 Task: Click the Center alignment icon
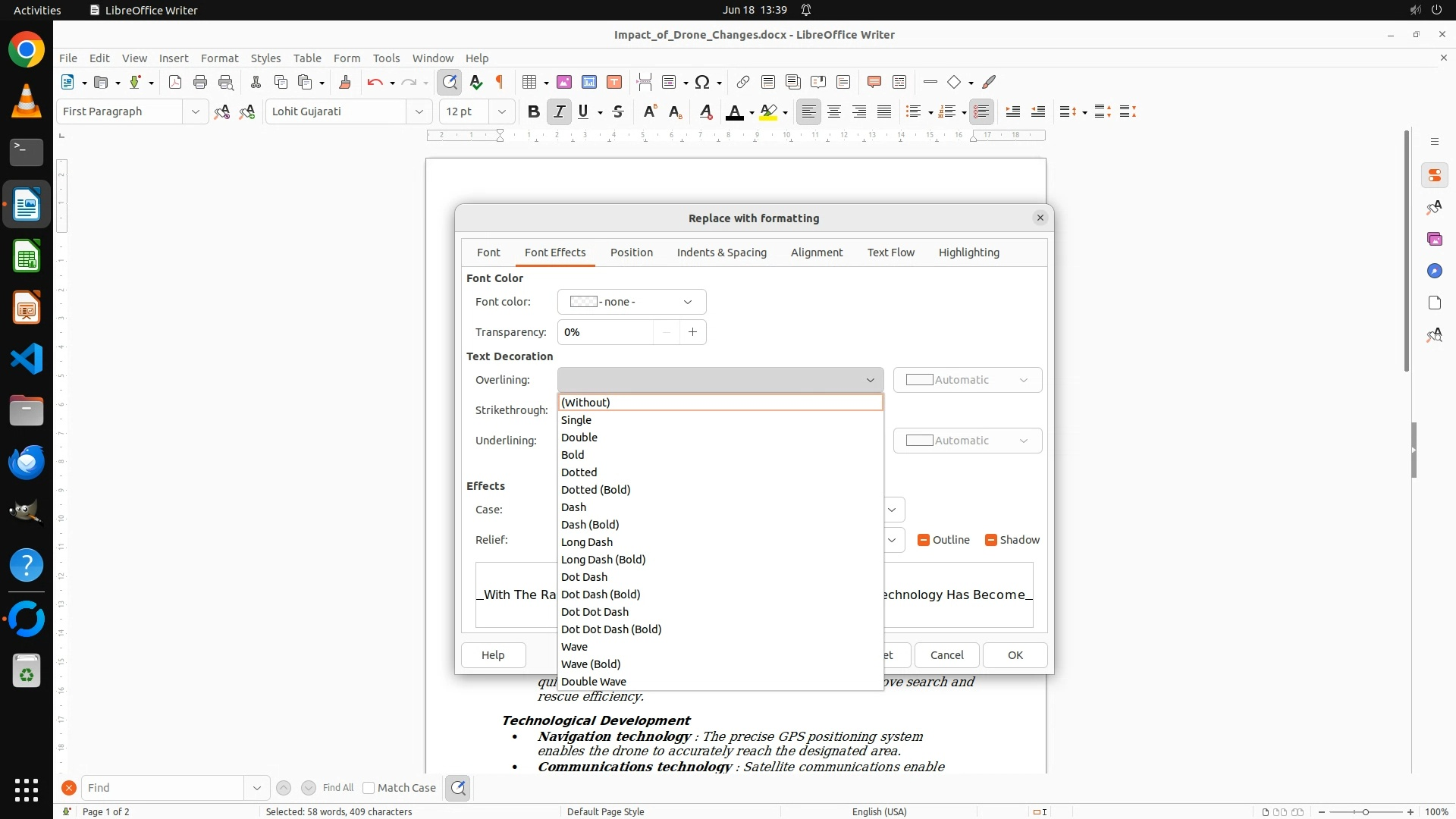point(834,112)
